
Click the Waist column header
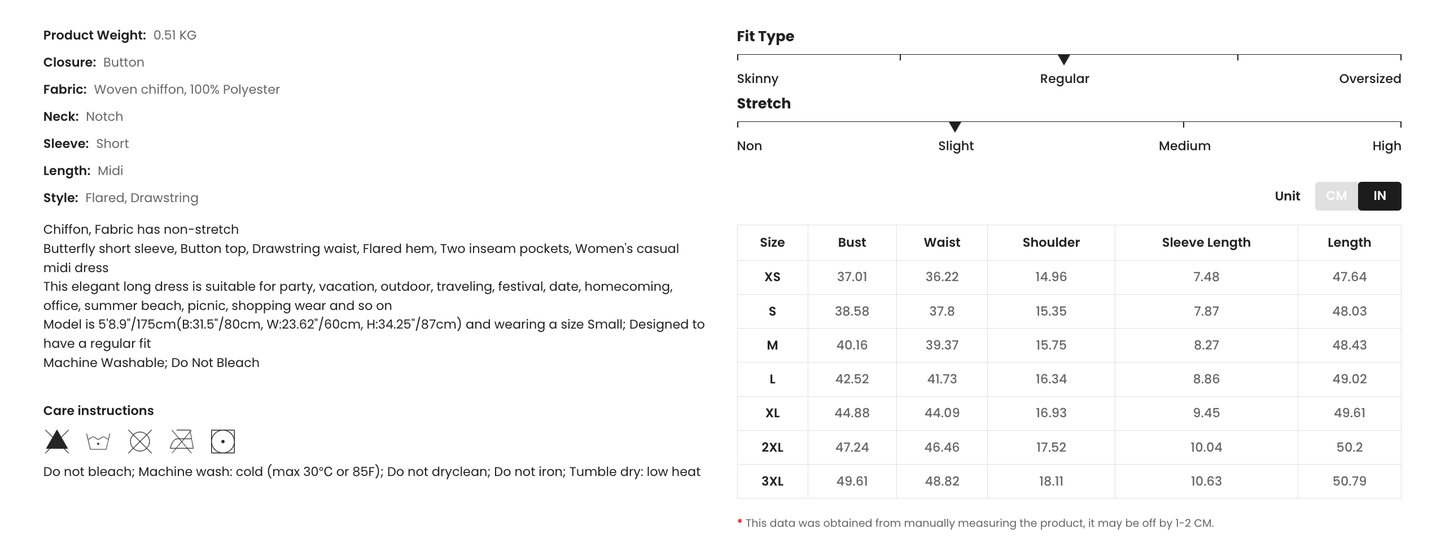[942, 242]
